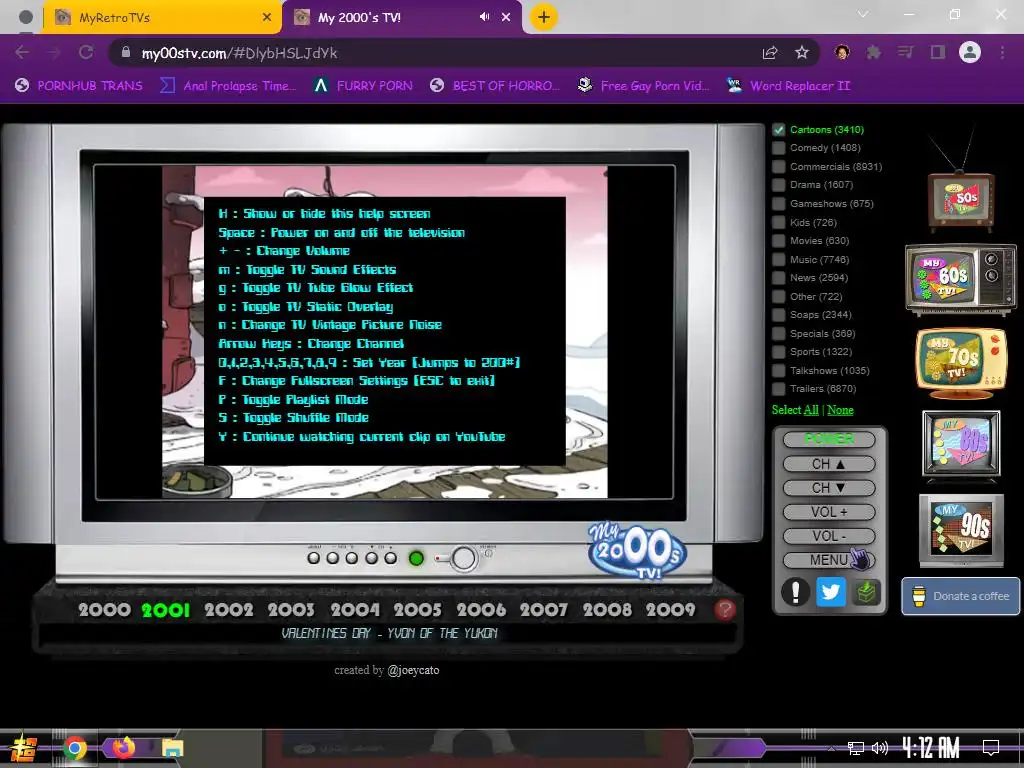Click the TV volume knob
1024x768 pixels.
tap(463, 558)
